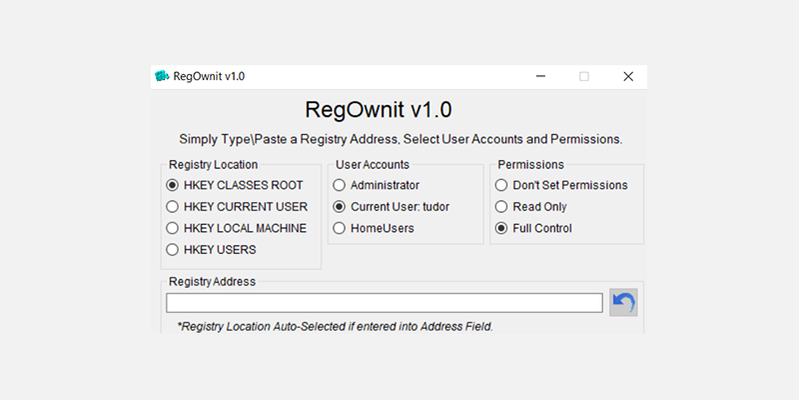
Task: Select the HomeUsers account option
Action: click(339, 228)
